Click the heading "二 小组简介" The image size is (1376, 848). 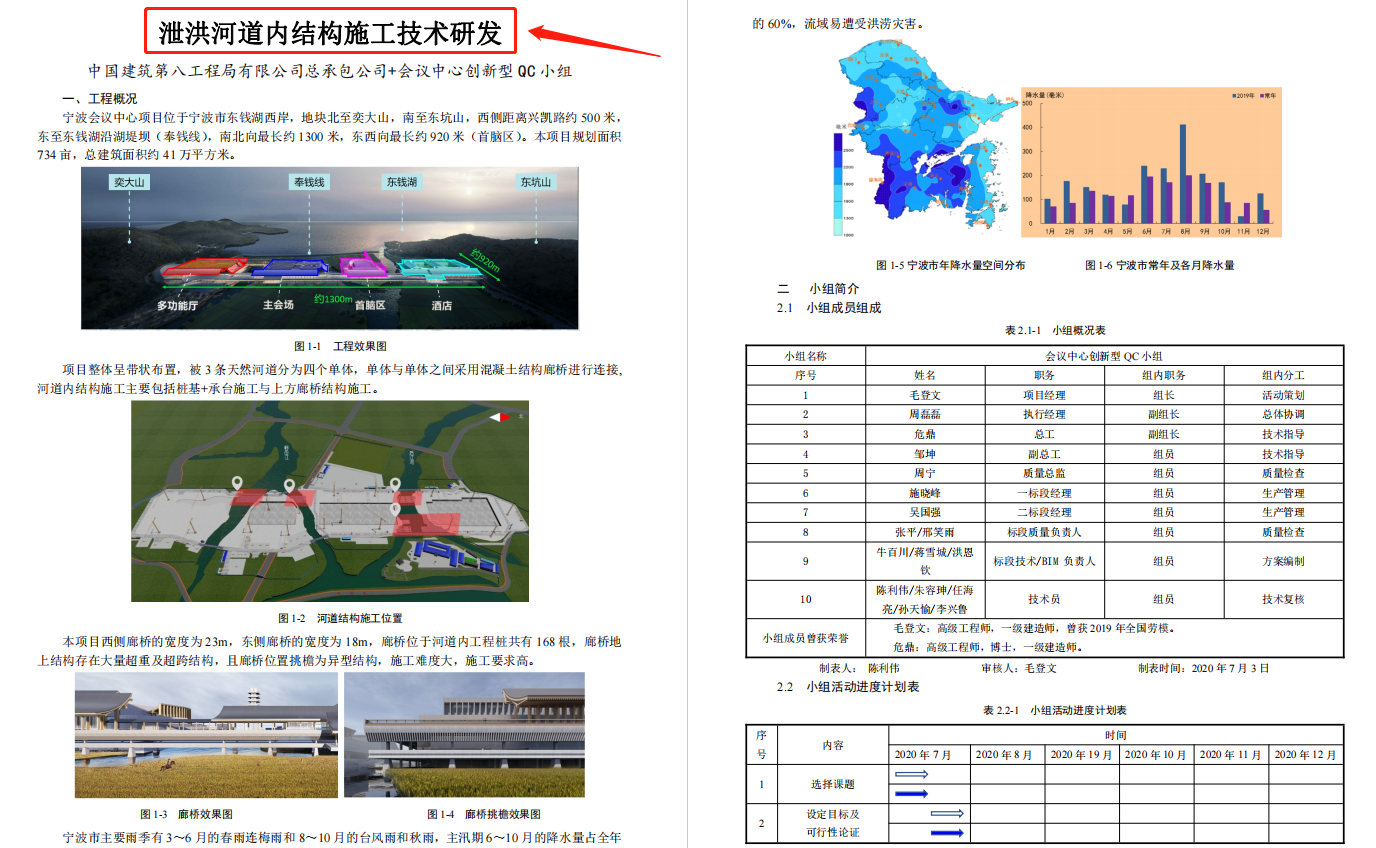pyautogui.click(x=818, y=288)
